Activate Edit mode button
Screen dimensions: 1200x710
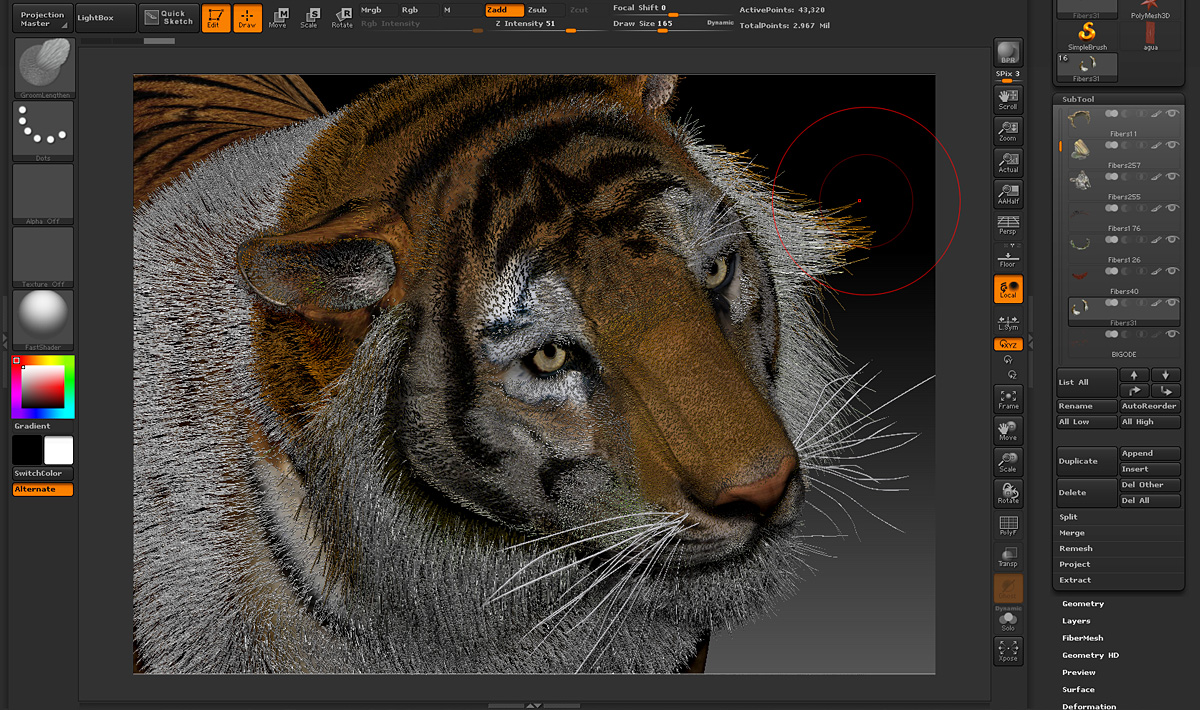pos(216,18)
